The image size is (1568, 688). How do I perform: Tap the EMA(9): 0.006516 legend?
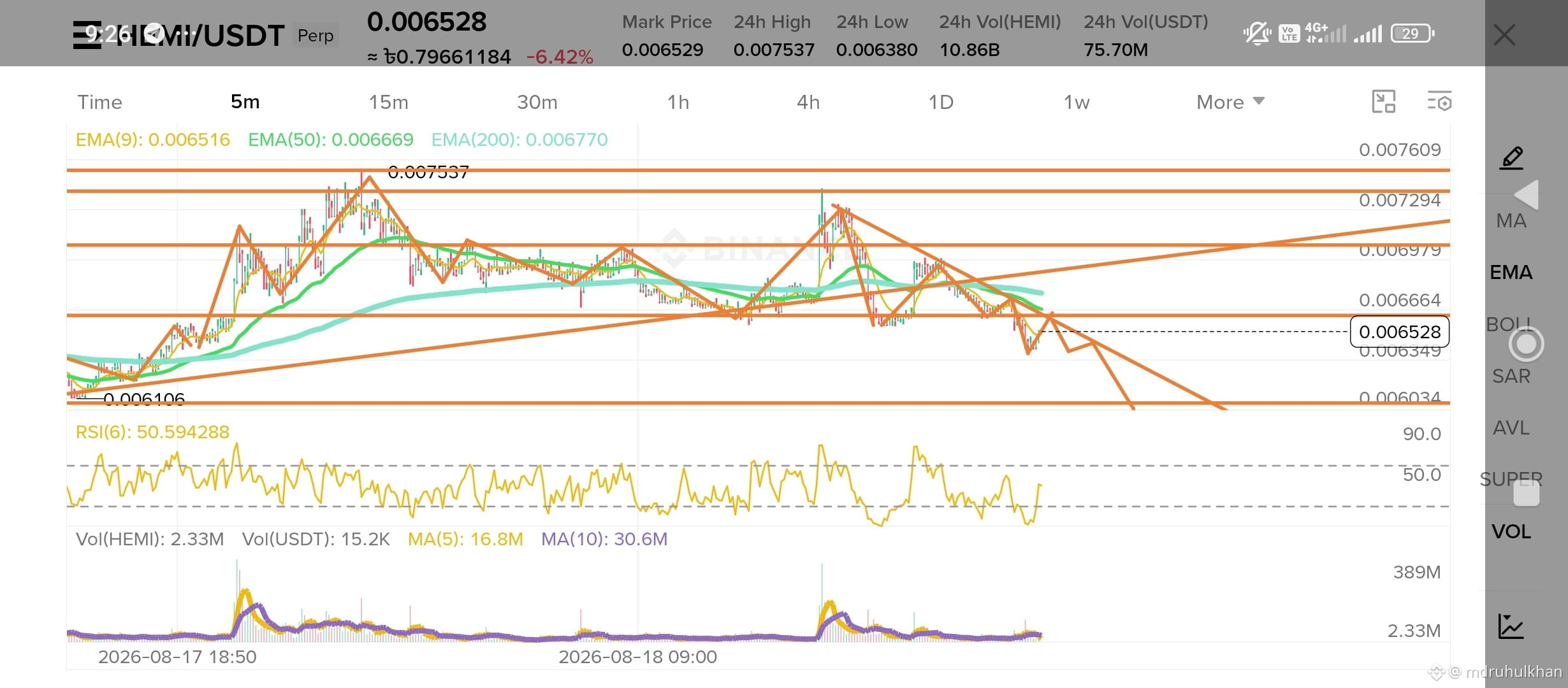(x=152, y=140)
